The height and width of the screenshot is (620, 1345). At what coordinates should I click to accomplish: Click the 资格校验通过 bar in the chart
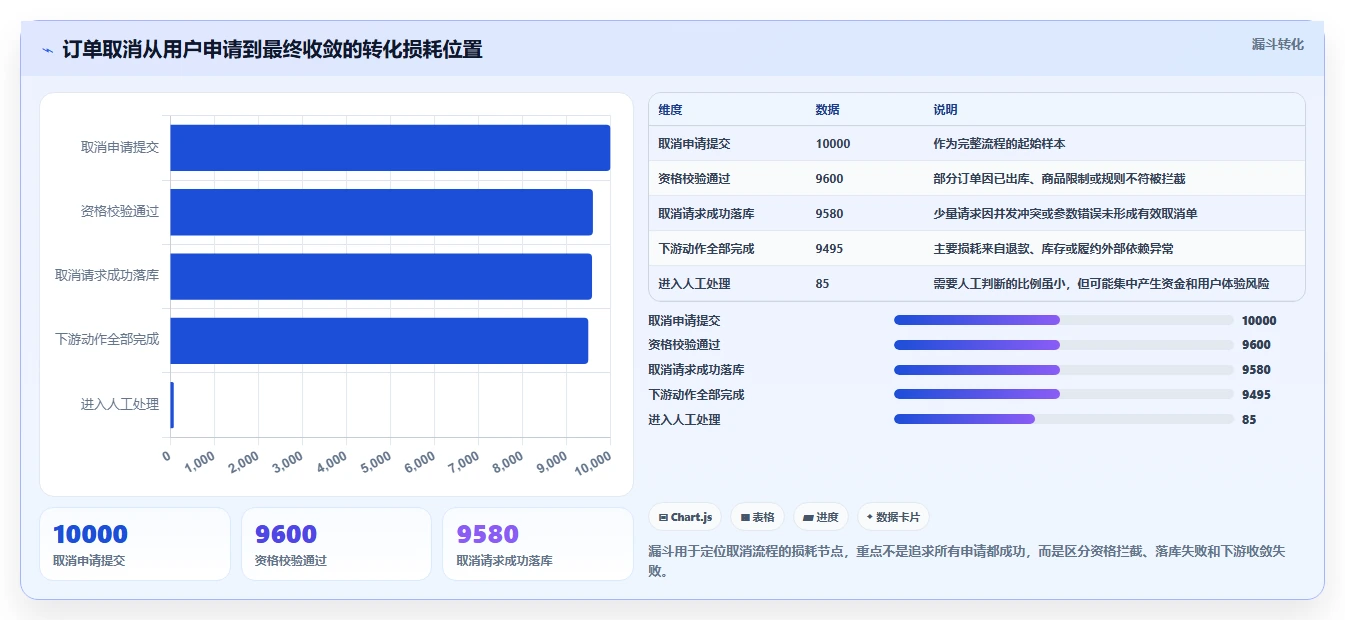click(381, 212)
